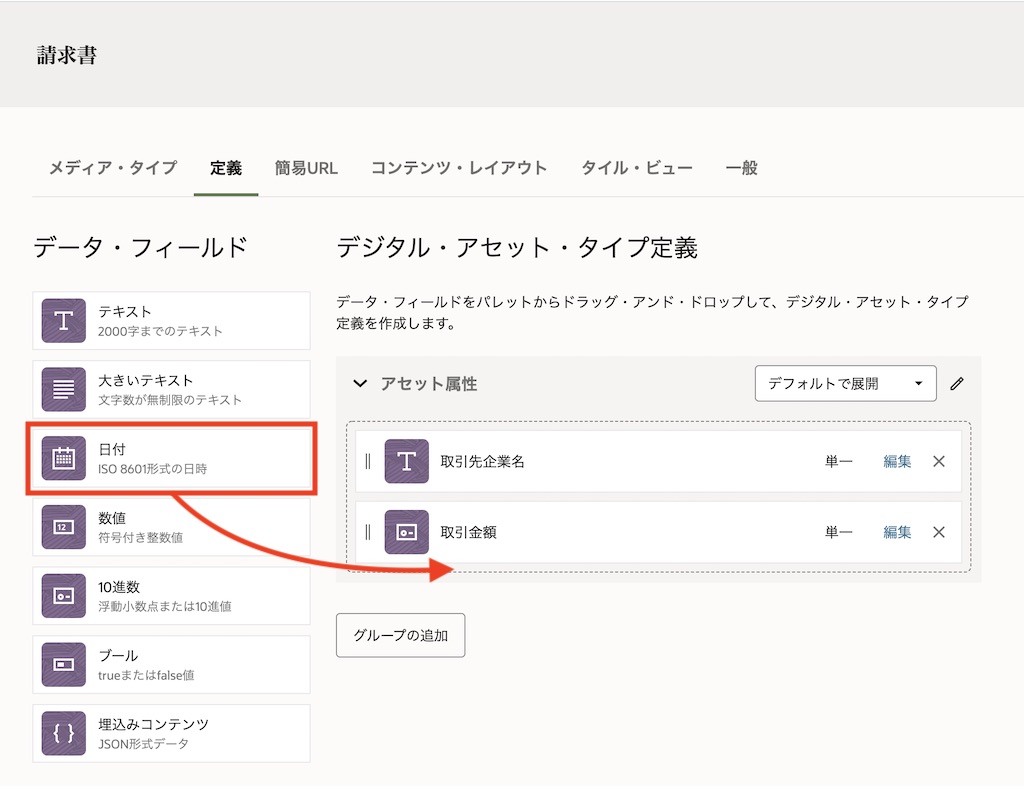This screenshot has width=1024, height=786.
Task: Select the 10進数 decimal field icon
Action: [64, 596]
